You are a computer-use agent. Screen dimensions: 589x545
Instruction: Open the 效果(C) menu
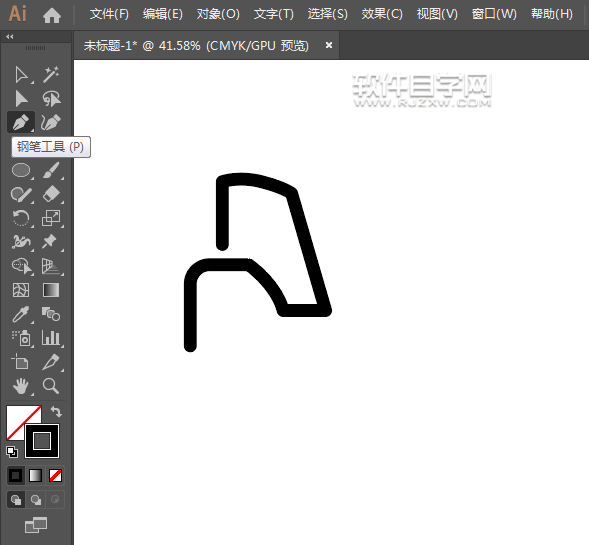pyautogui.click(x=382, y=14)
